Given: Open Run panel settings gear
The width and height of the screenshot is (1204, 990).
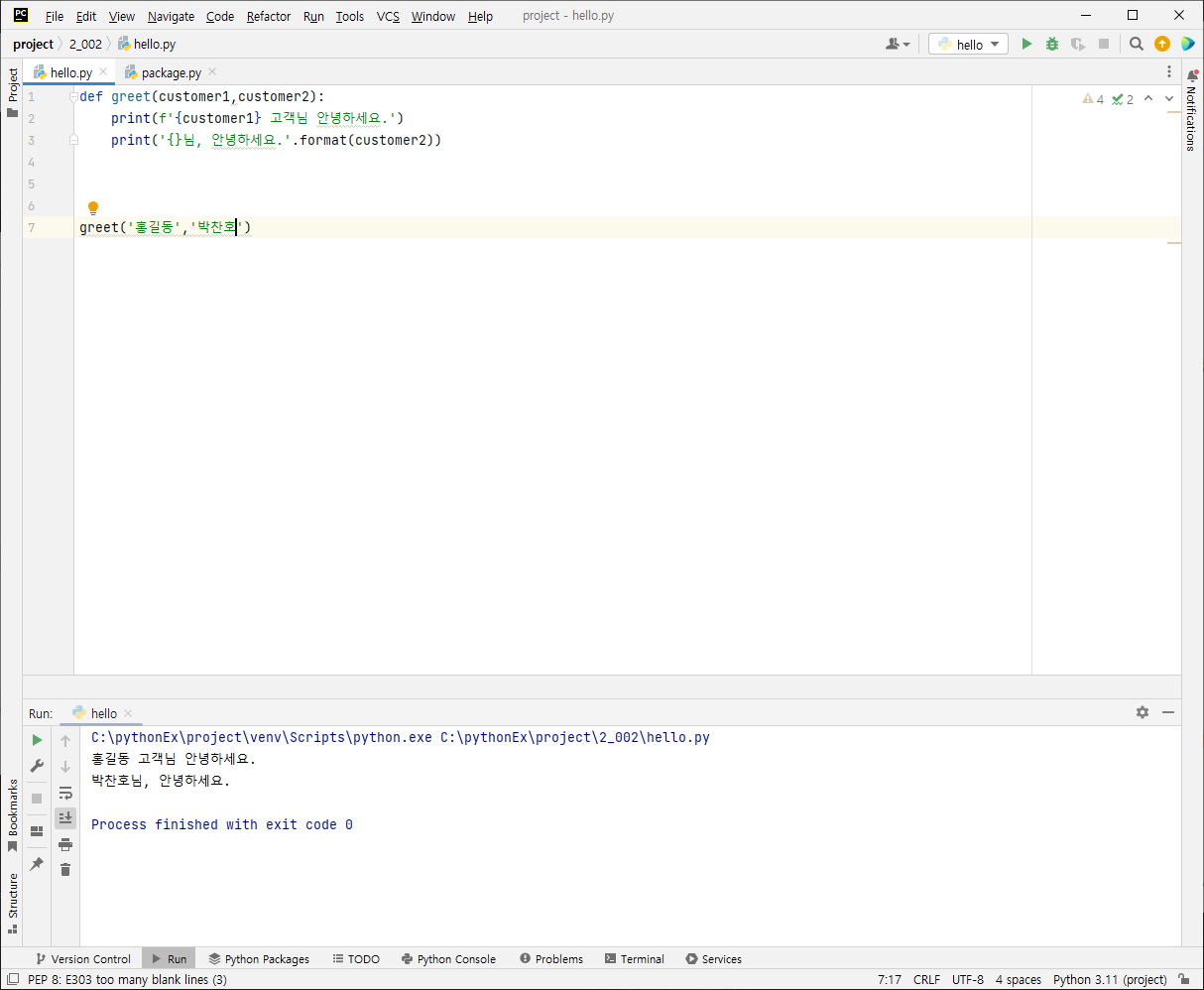Looking at the screenshot, I should pos(1143,712).
